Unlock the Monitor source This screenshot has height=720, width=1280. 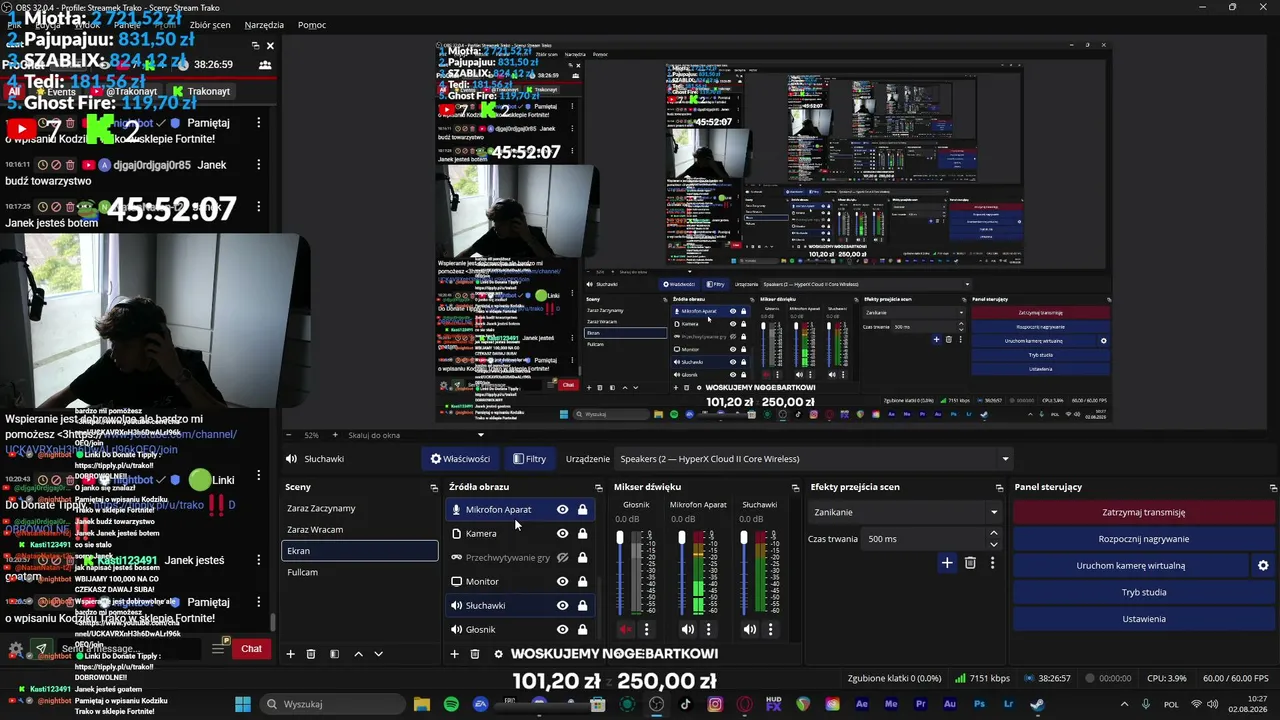tap(582, 582)
